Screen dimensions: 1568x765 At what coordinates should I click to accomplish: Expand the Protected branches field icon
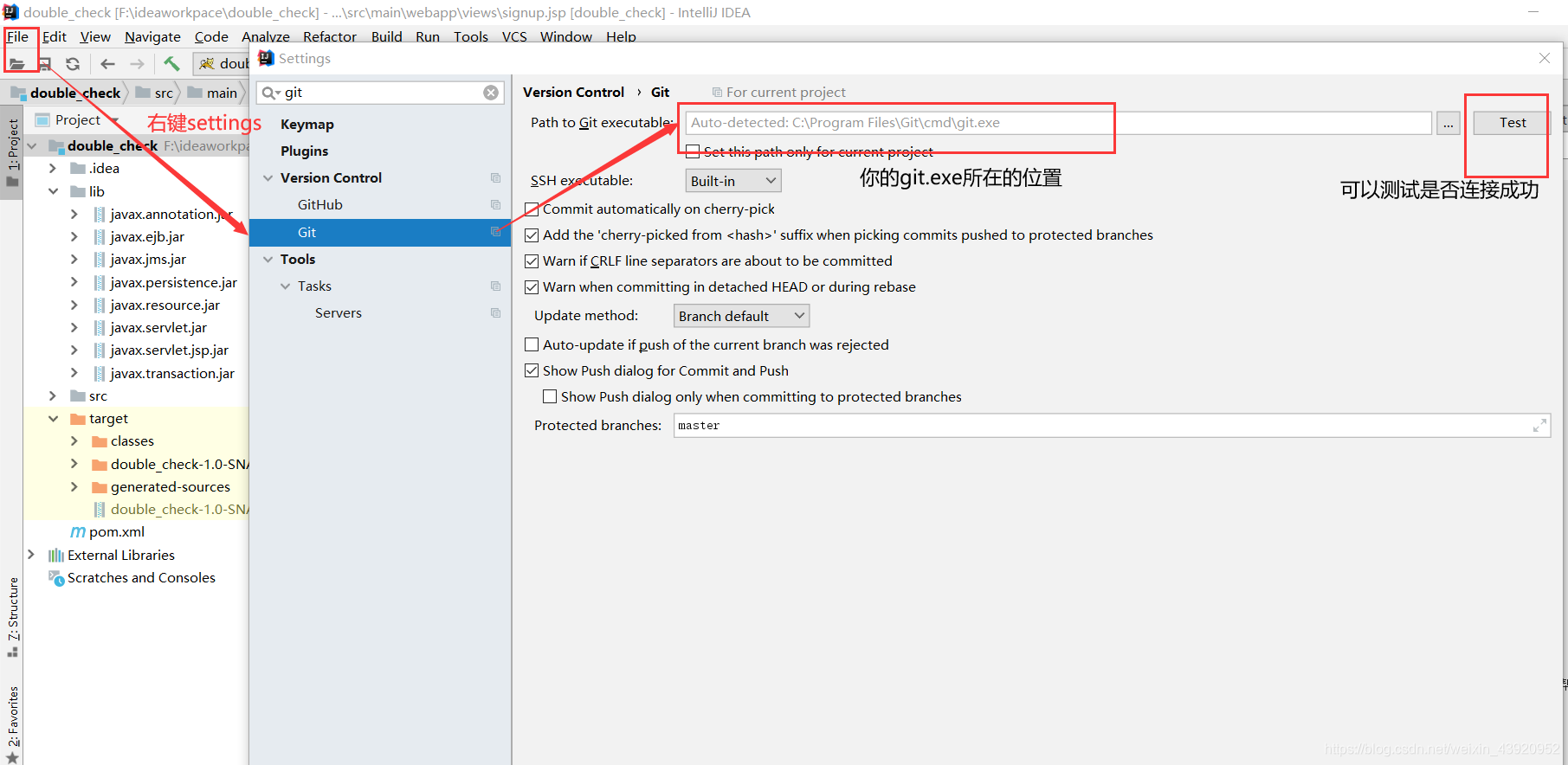tap(1539, 426)
